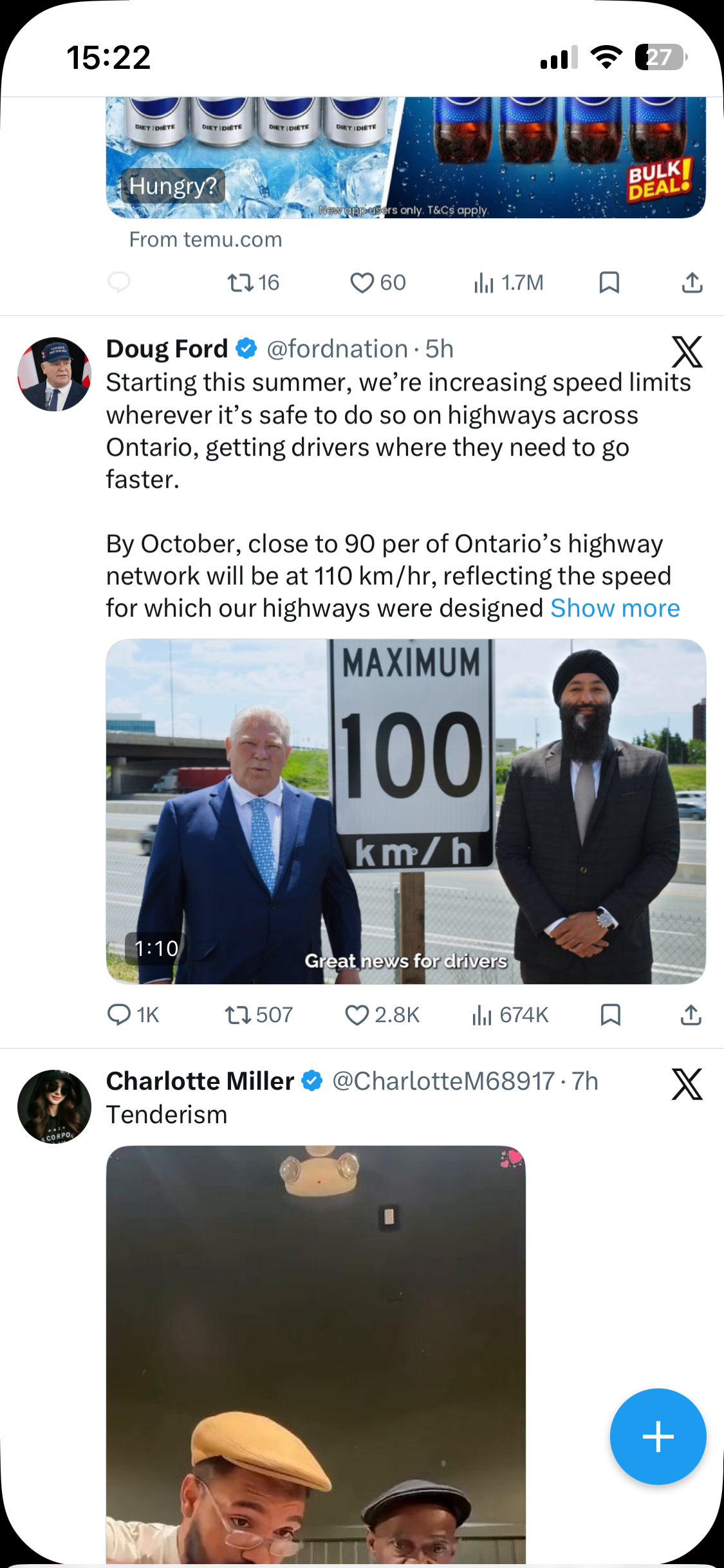Repost the Temu ad with 16 reposts
The image size is (724, 1568).
[254, 283]
